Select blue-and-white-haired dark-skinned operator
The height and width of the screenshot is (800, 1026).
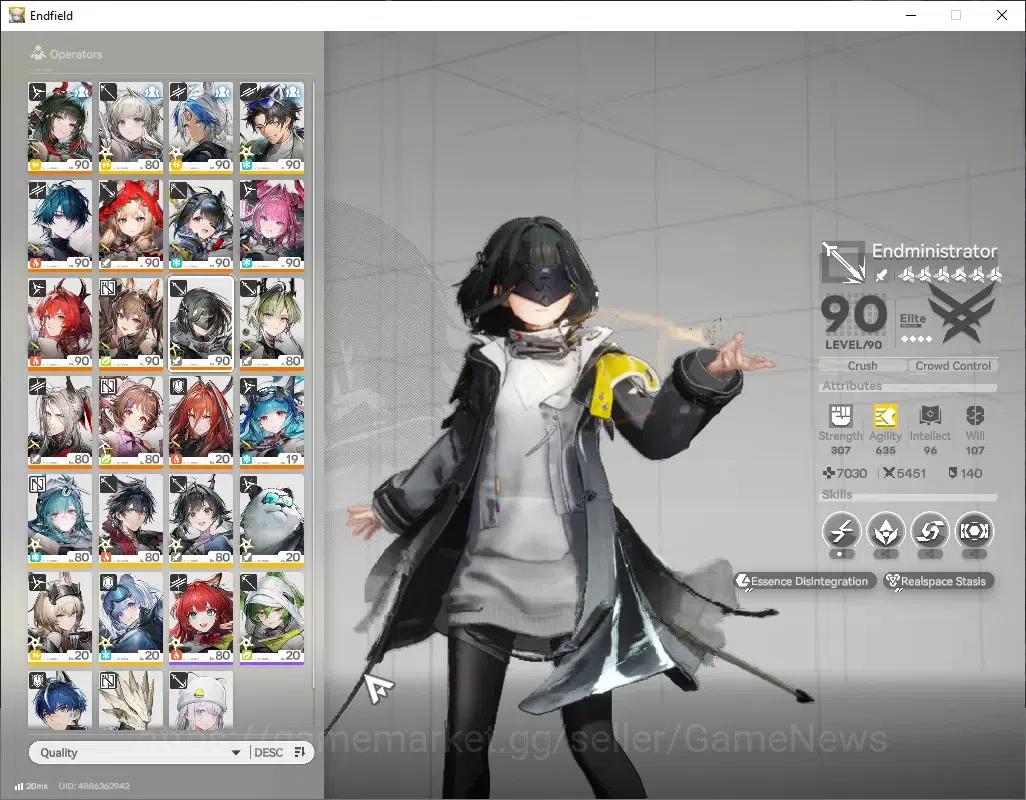point(201,128)
